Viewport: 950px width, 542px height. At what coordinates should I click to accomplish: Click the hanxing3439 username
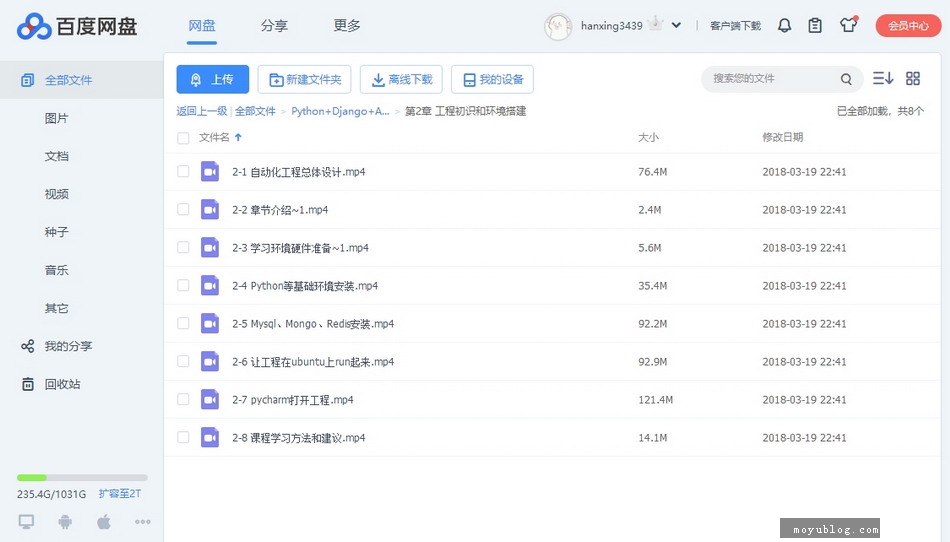point(611,25)
